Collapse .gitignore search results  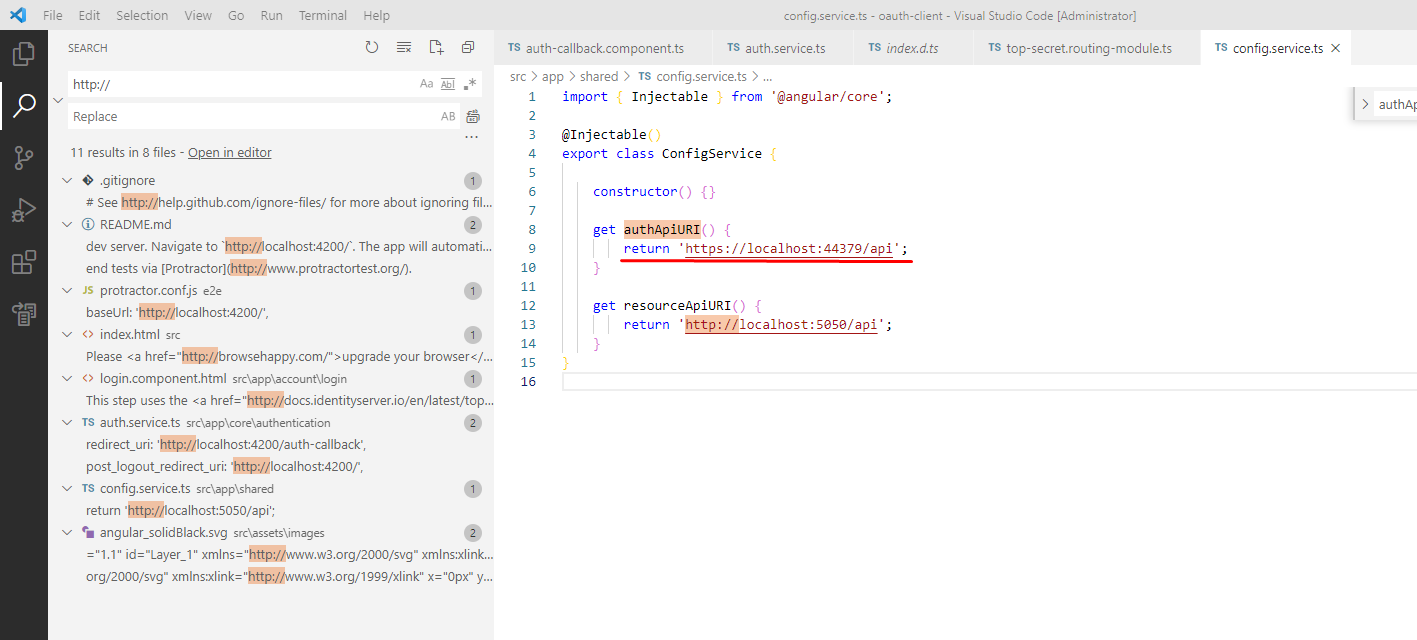tap(67, 181)
